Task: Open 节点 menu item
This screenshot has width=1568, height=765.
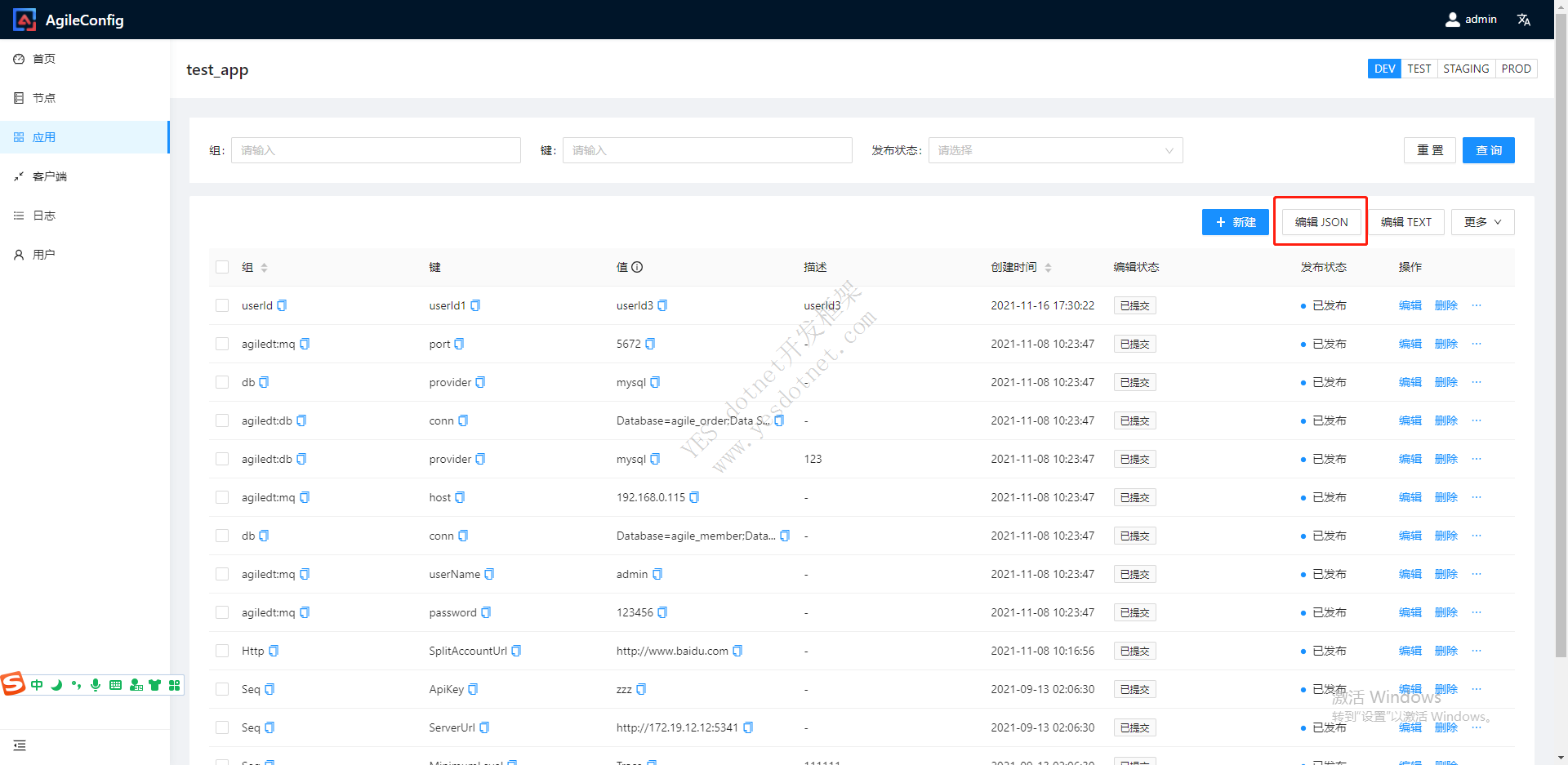Action: [85, 98]
